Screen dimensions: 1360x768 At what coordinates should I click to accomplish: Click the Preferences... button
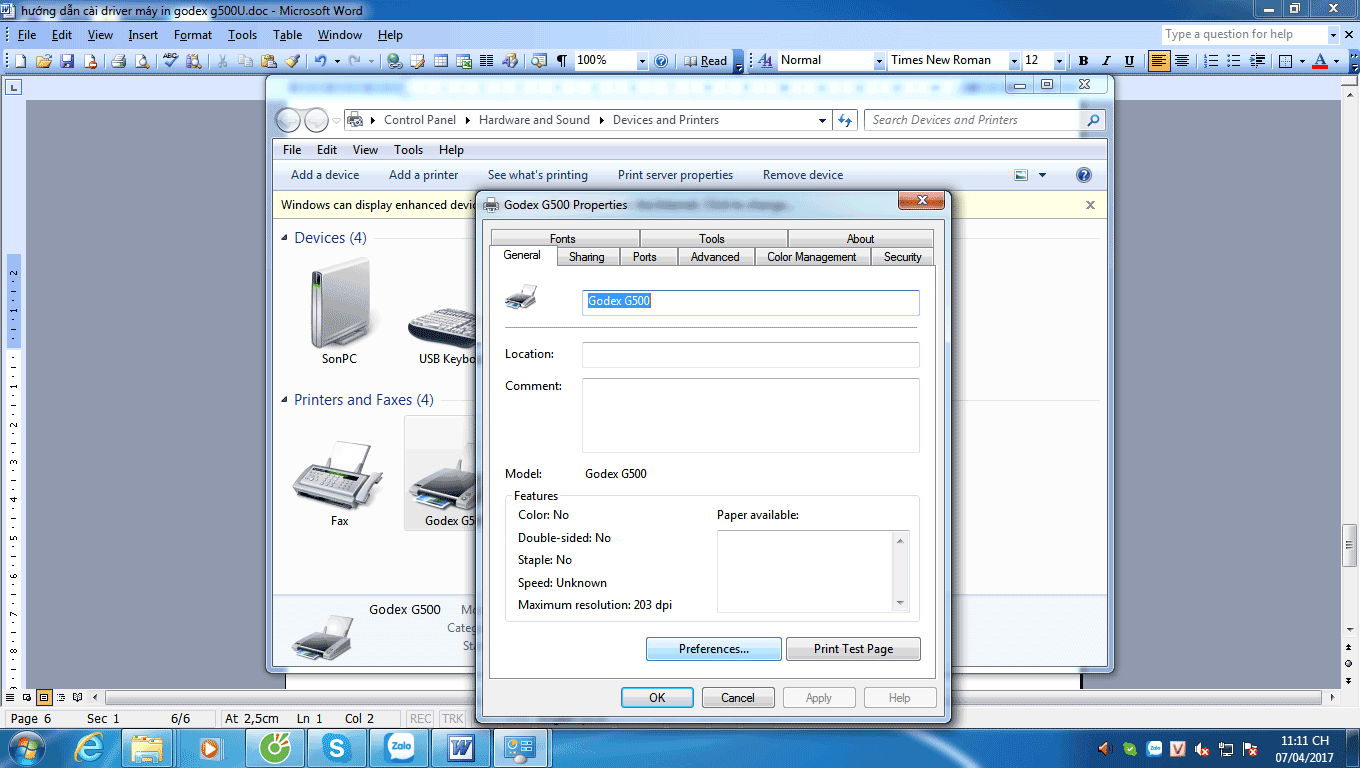(x=714, y=649)
